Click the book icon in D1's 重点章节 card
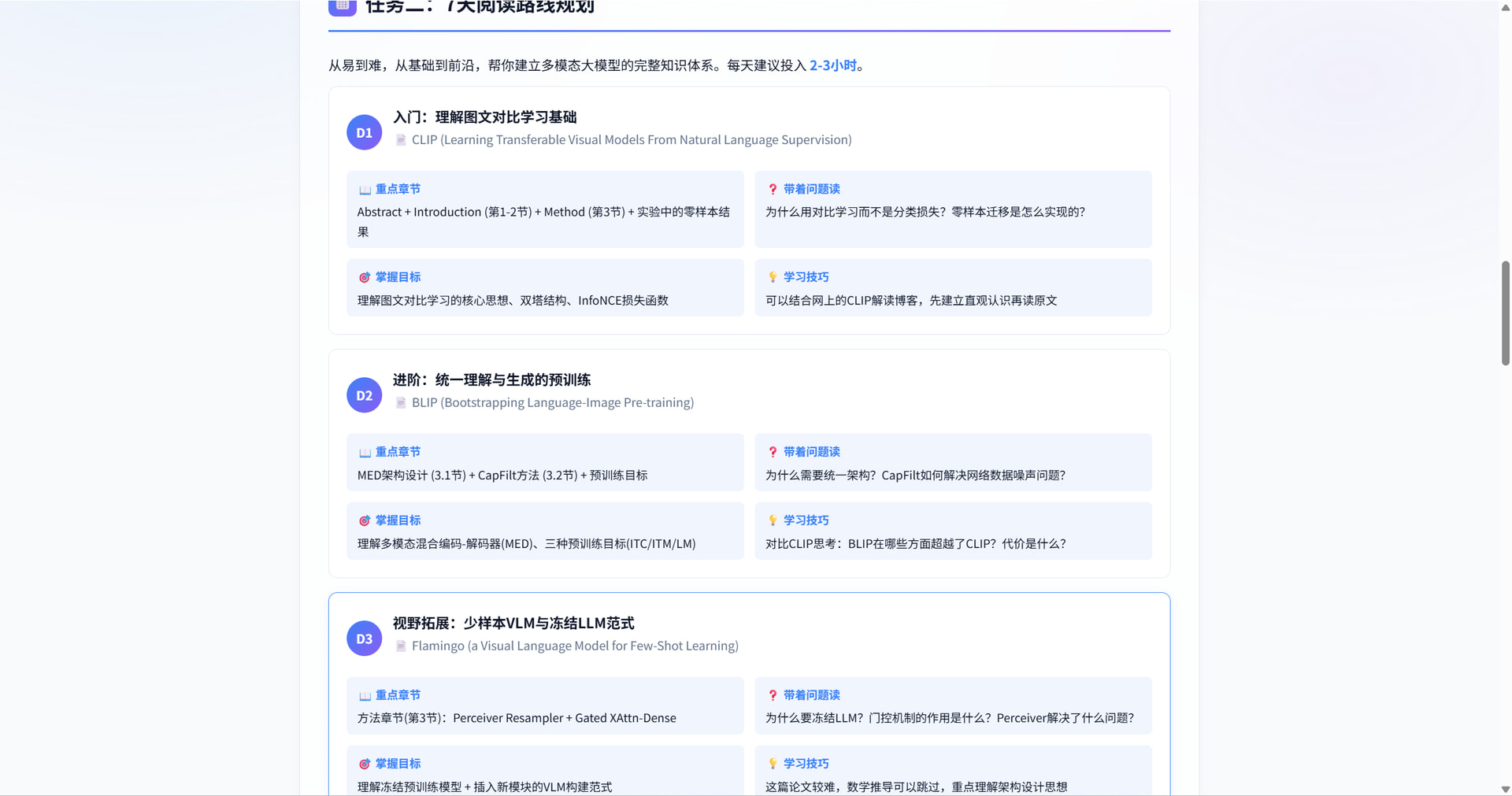Image resolution: width=1512 pixels, height=796 pixels. (x=365, y=190)
